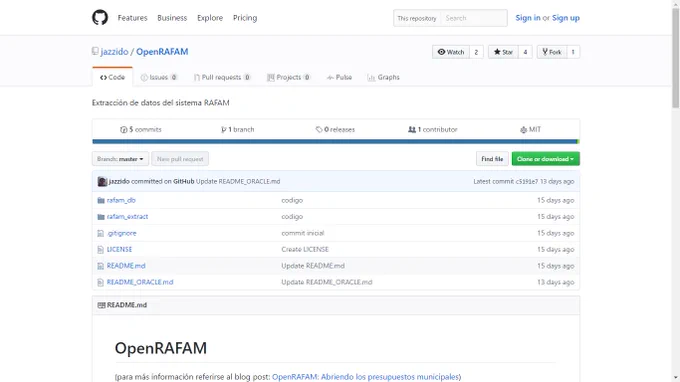Click the Sign up link
The width and height of the screenshot is (680, 382).
click(566, 18)
